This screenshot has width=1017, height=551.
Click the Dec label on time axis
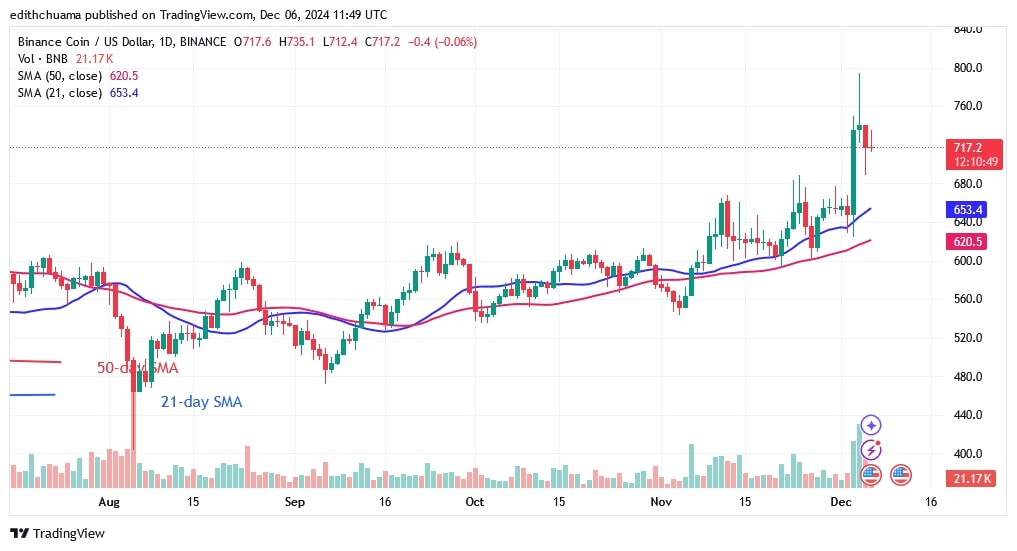click(841, 502)
